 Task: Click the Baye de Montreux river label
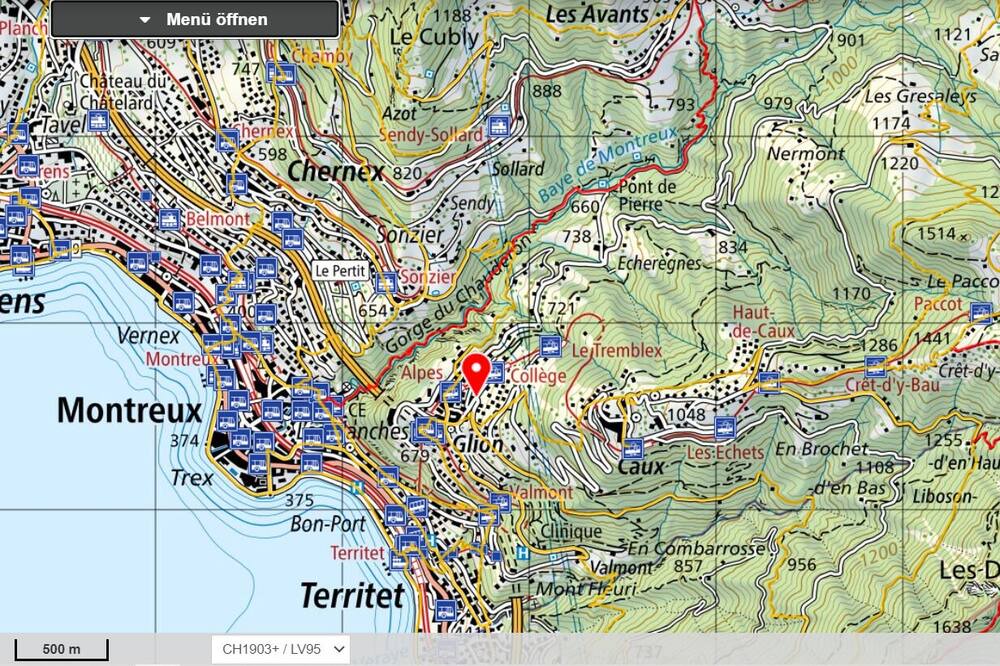pyautogui.click(x=608, y=164)
